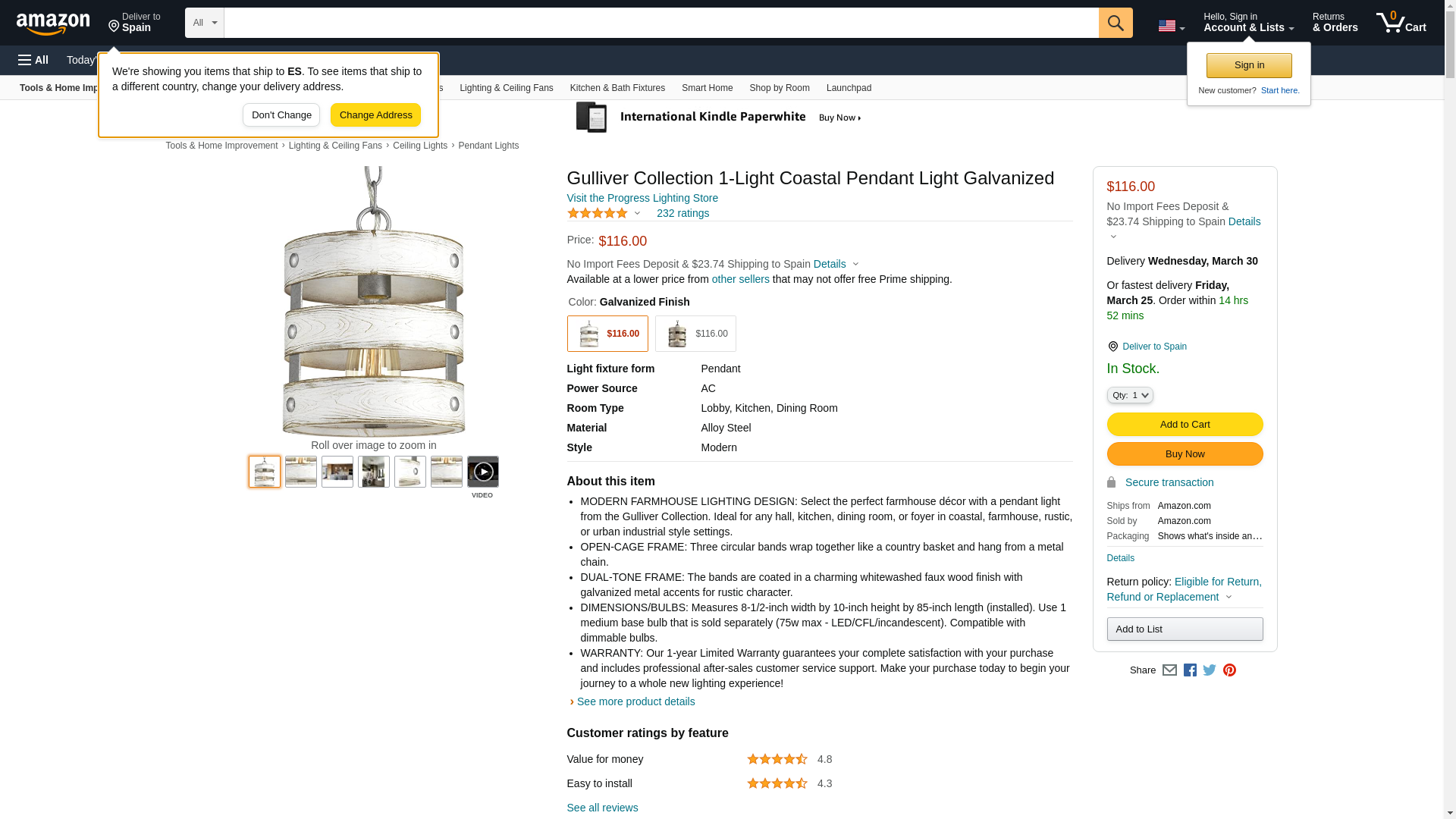
Task: Expand the language flag selector
Action: pos(1171,26)
